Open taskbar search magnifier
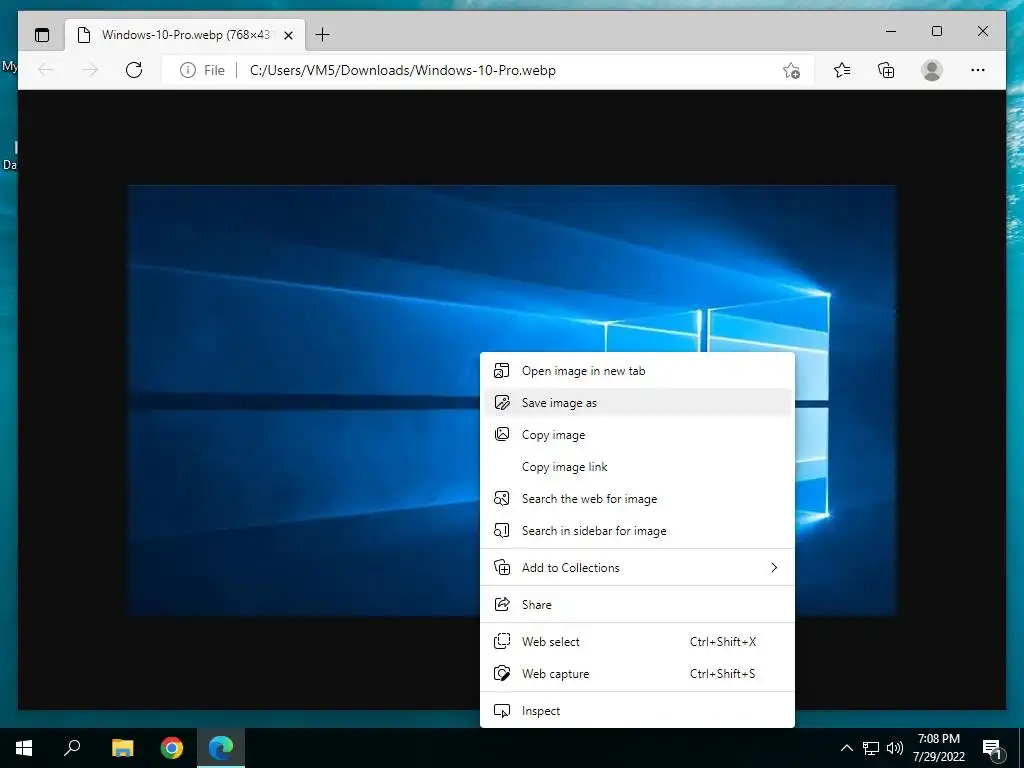 point(72,748)
